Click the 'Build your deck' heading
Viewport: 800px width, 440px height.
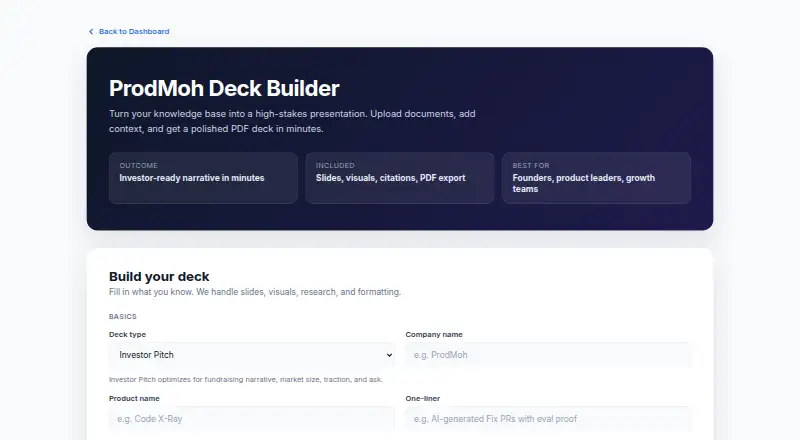159,277
